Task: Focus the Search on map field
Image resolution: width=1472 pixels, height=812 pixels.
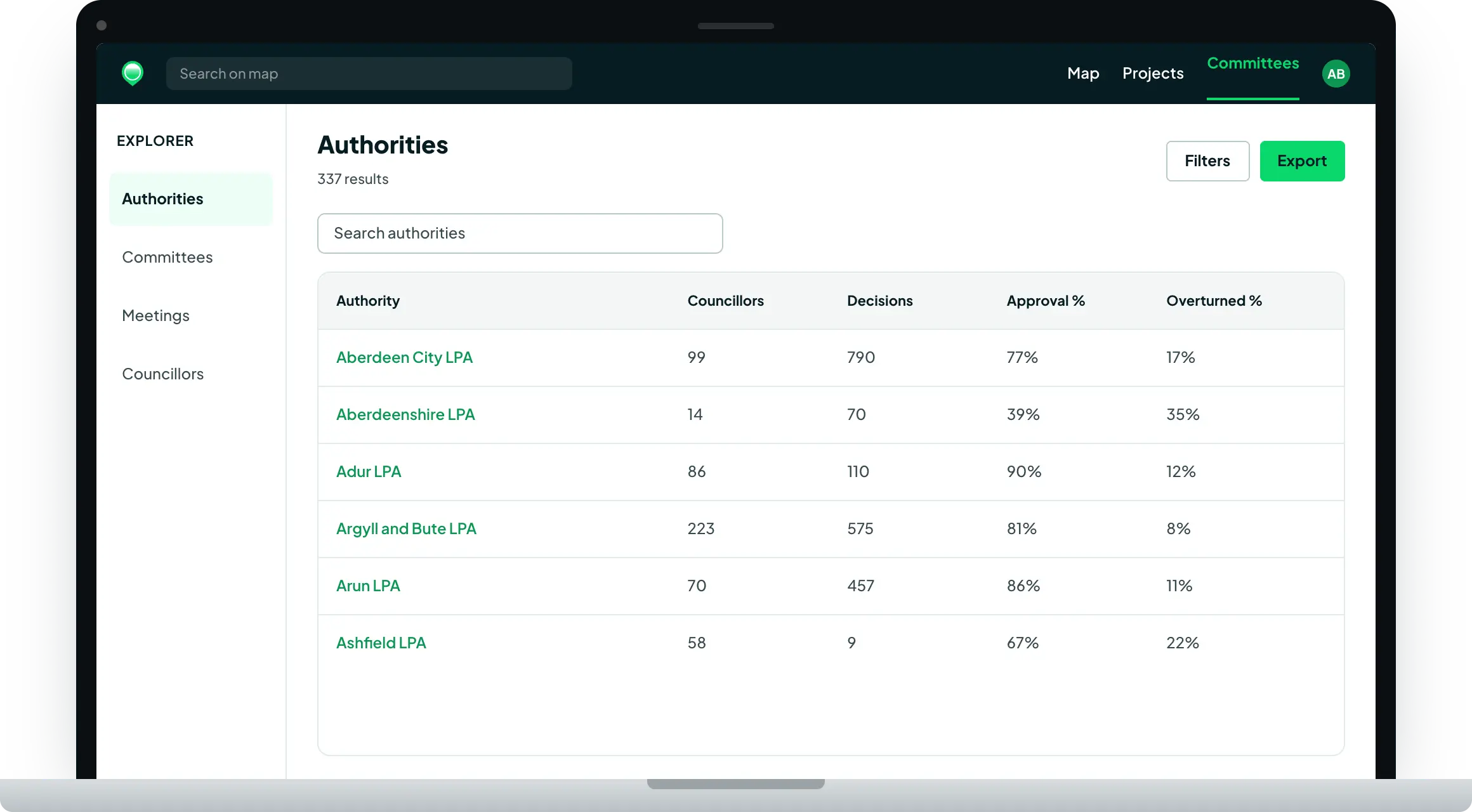Action: [369, 74]
